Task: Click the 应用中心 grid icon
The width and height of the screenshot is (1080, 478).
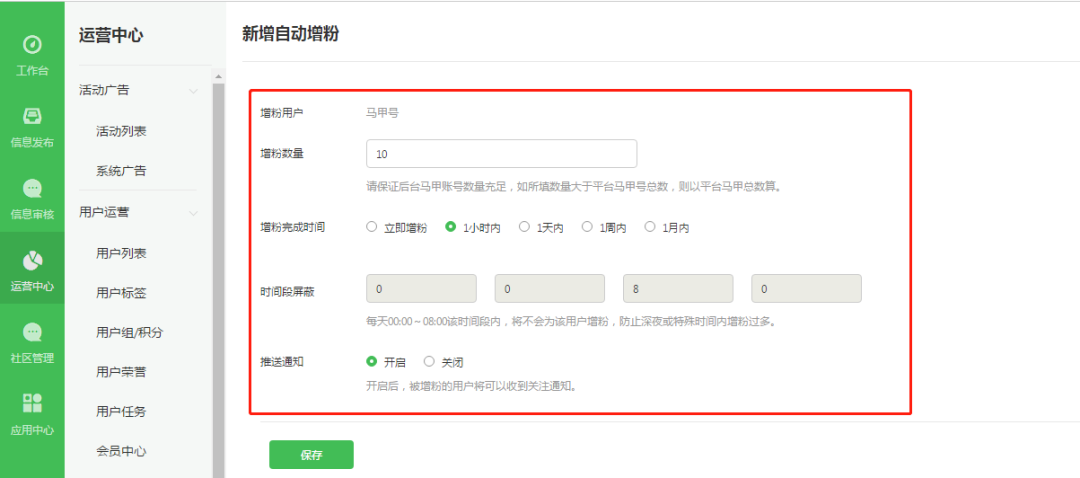Action: point(32,404)
